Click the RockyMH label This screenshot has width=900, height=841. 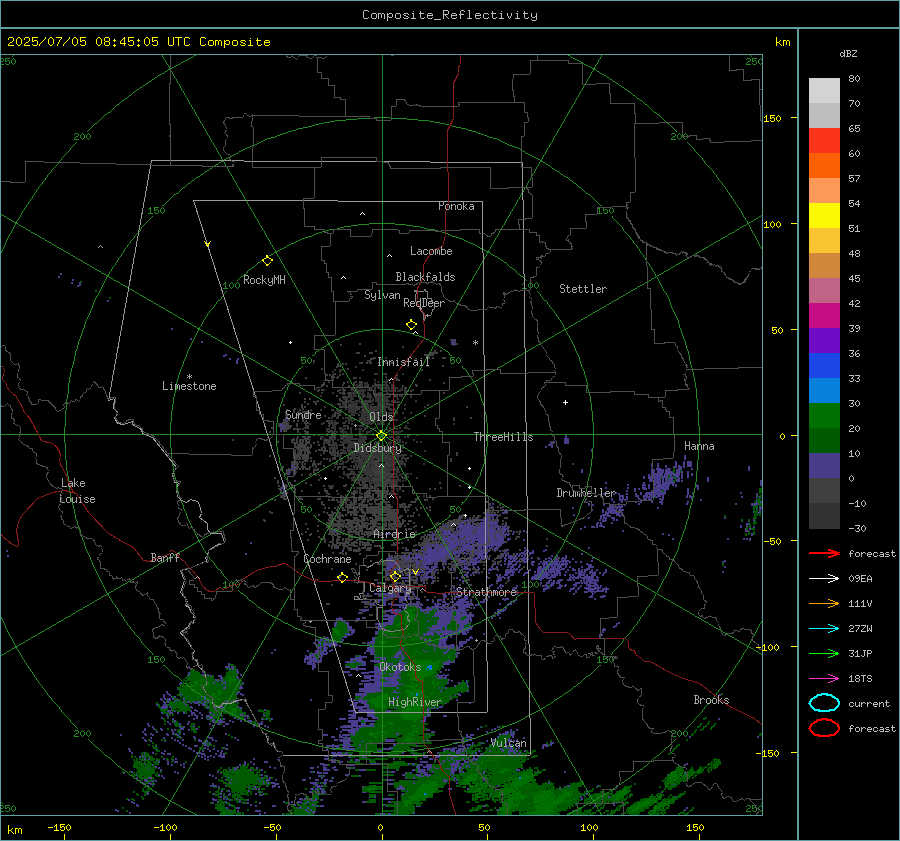coord(264,280)
